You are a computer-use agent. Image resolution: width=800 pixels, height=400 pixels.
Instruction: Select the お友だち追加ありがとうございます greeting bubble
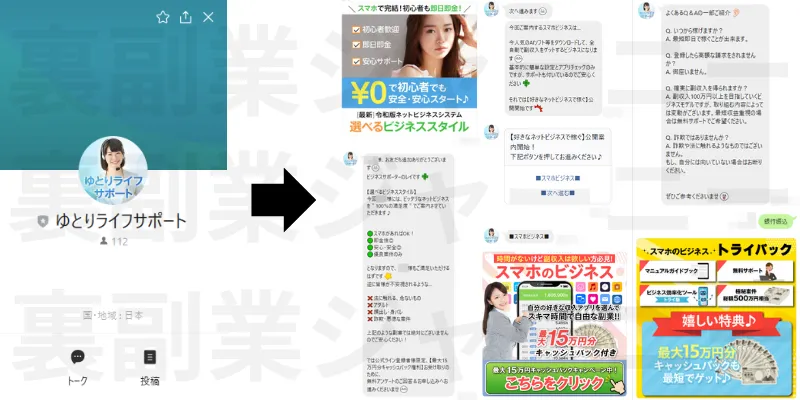[408, 276]
